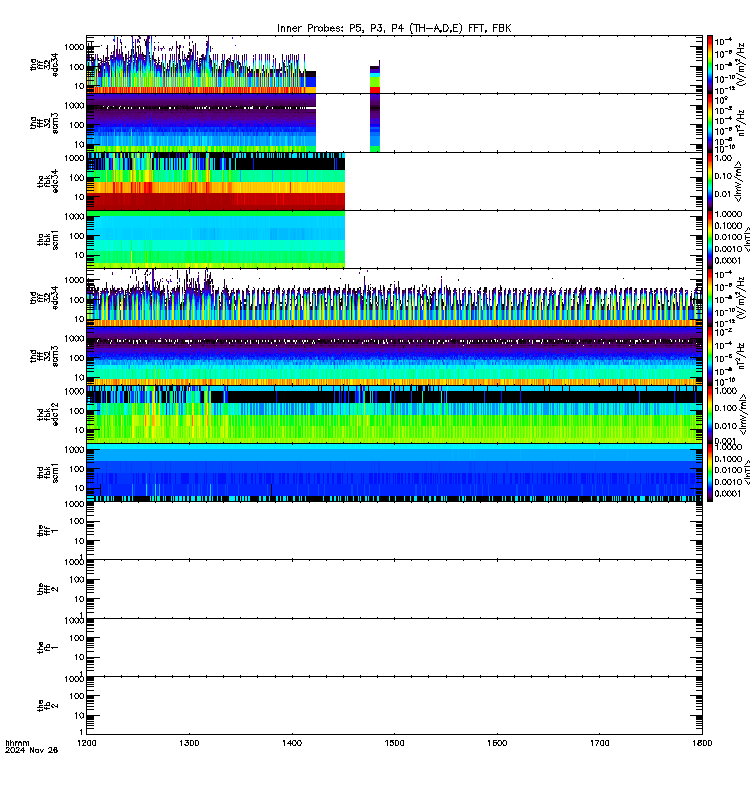Click the date label '2024 Nov 26'
Image resolution: width=750 pixels, height=800 pixels.
click(32, 751)
